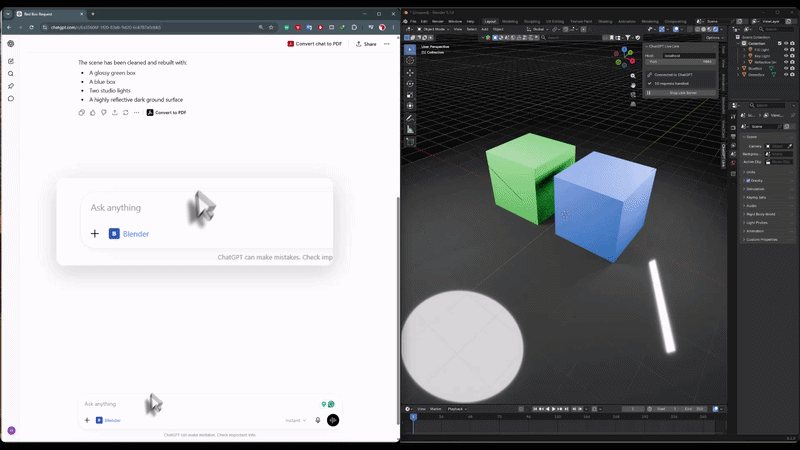Open the Instant model selector dropdown
800x450 pixels.
click(295, 420)
